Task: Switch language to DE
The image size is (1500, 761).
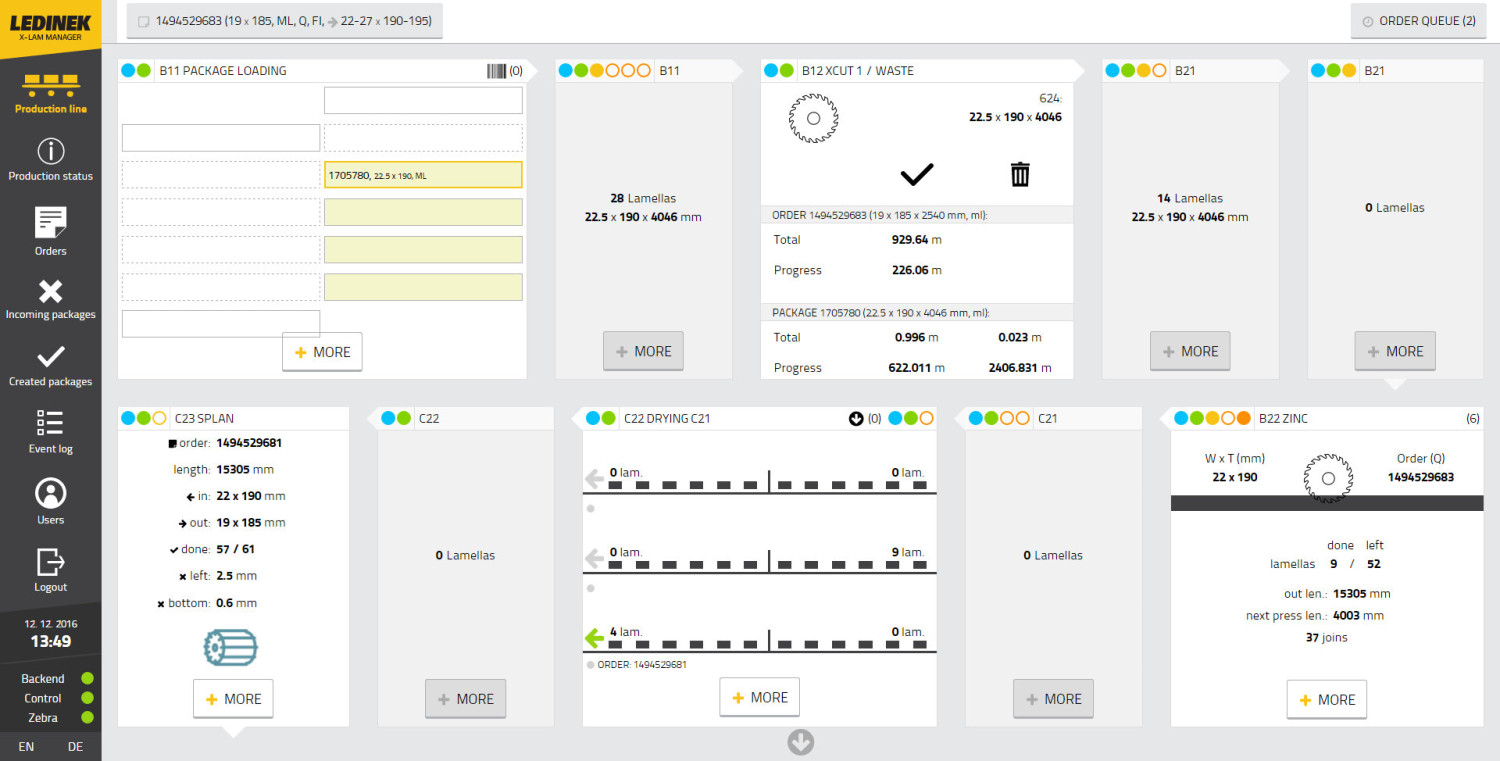Action: pyautogui.click(x=76, y=746)
